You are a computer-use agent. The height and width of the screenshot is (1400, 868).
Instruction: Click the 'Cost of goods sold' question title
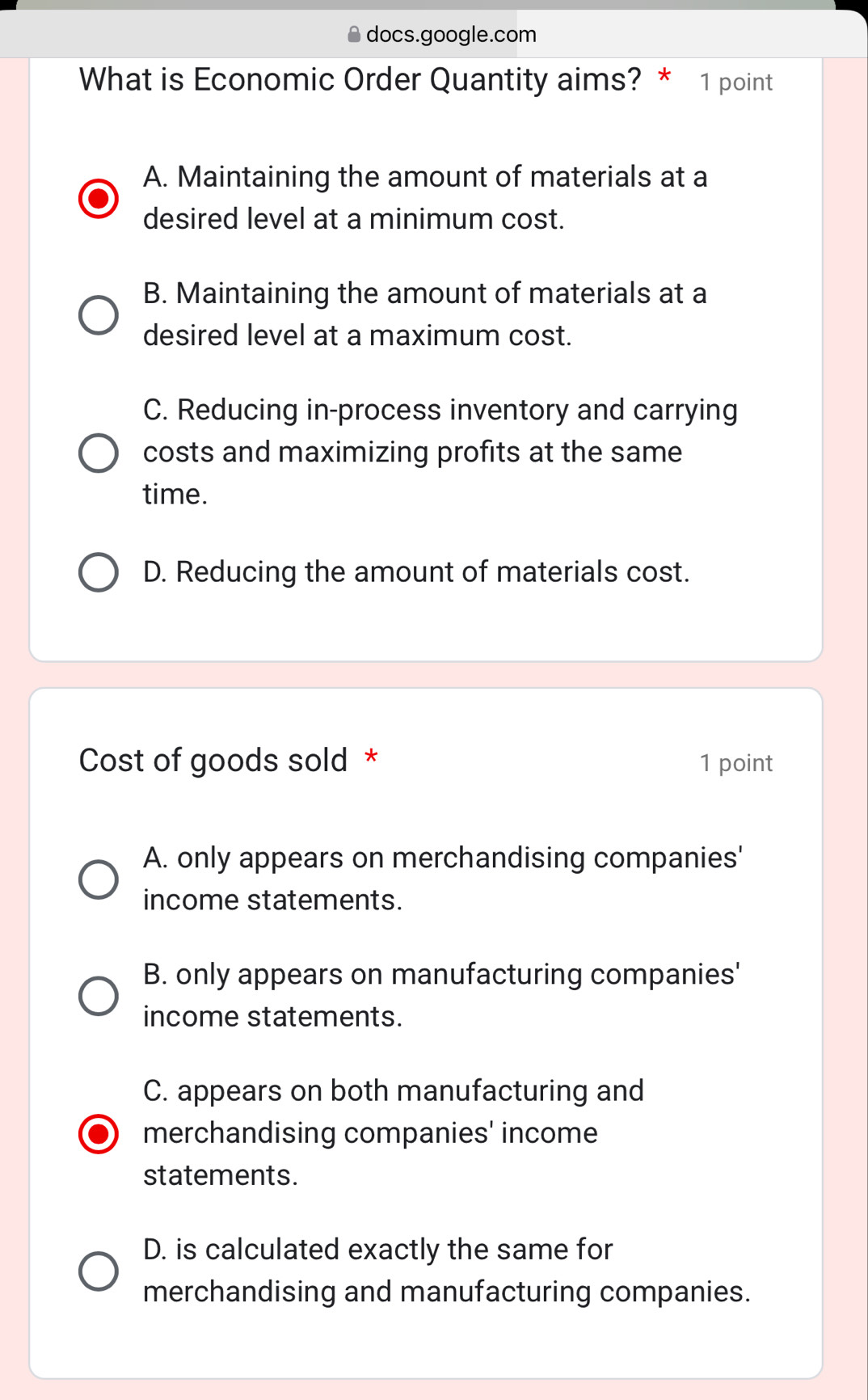[213, 761]
